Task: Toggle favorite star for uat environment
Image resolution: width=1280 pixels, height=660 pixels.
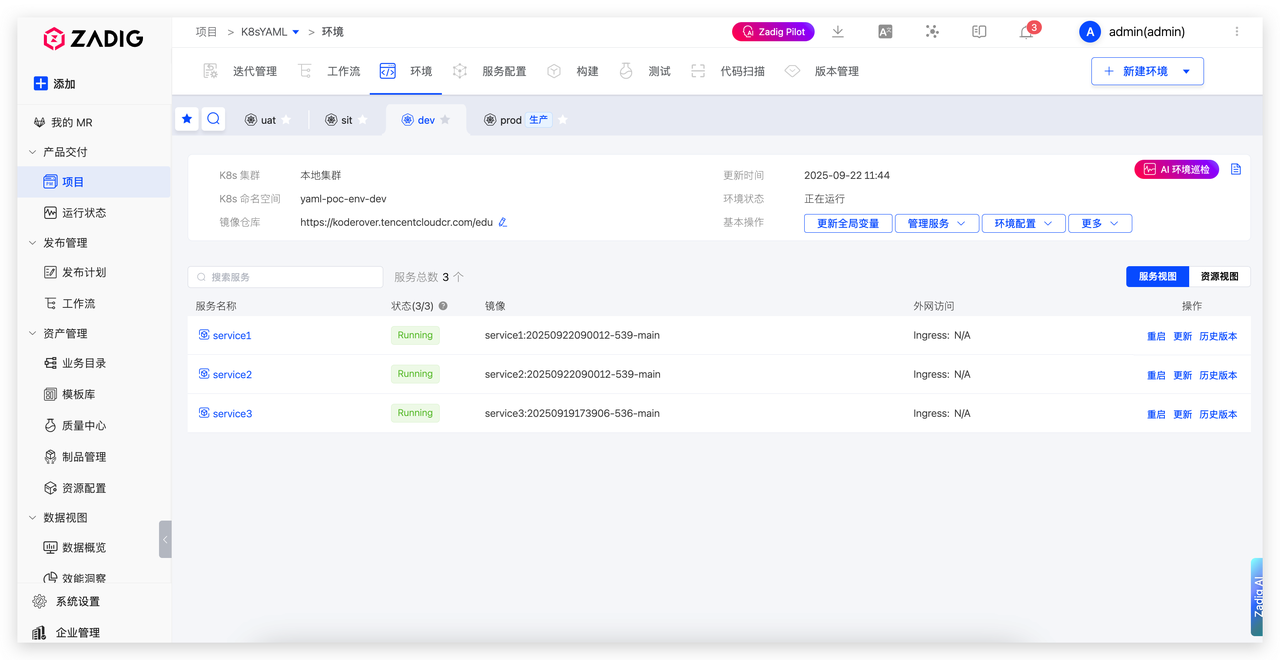Action: (286, 120)
